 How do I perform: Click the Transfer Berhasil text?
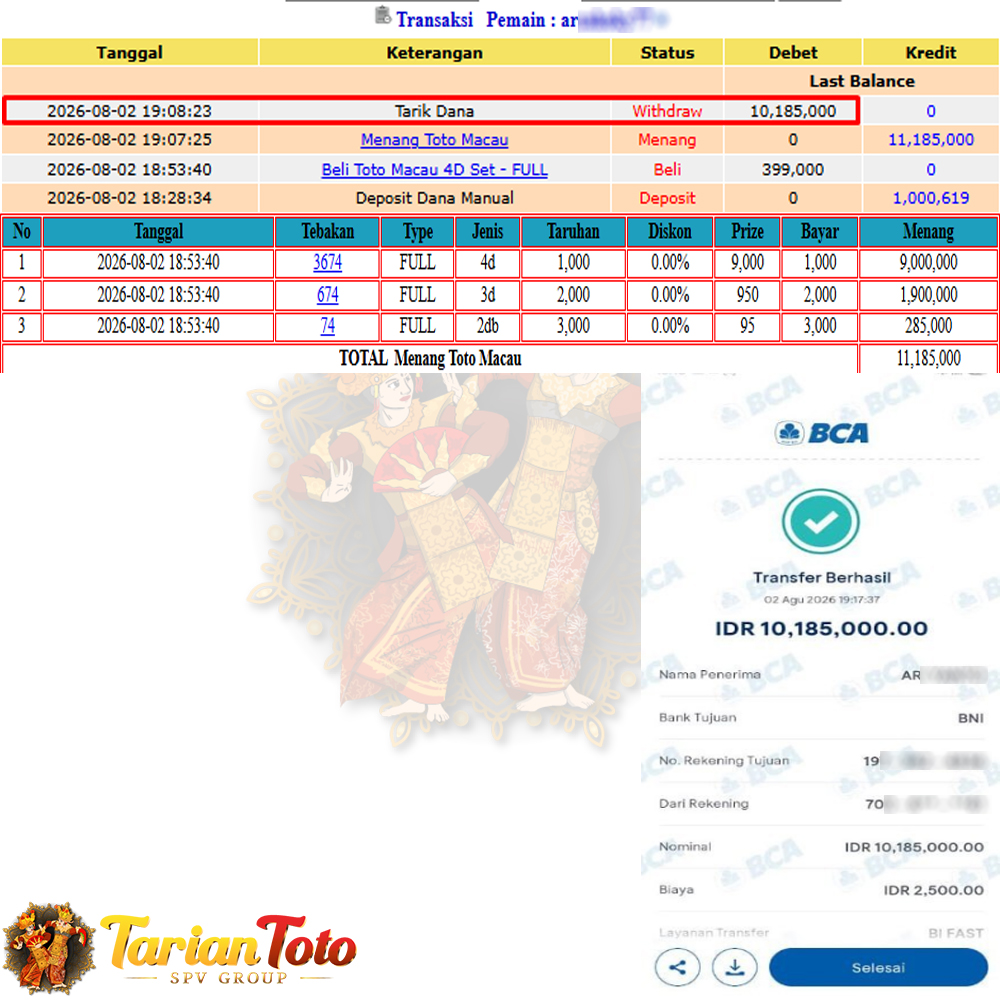[821, 577]
